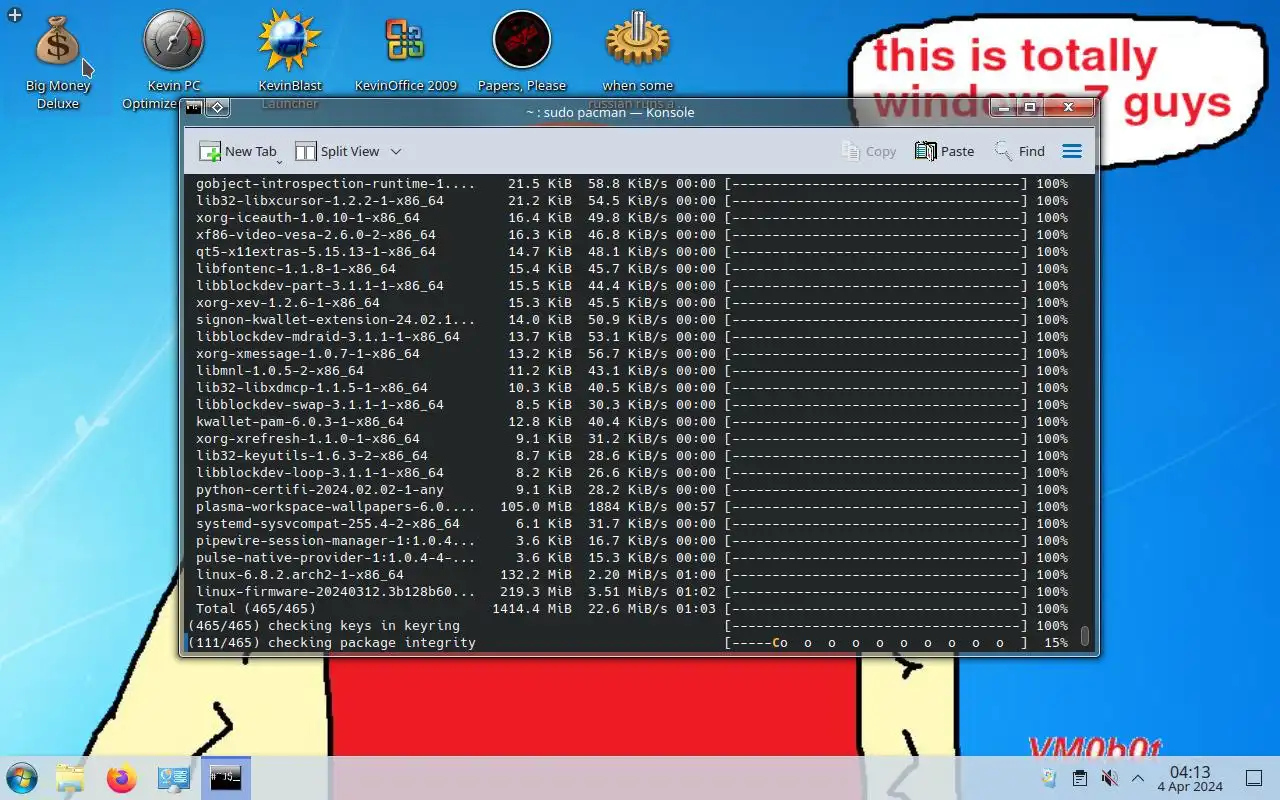Click the plasma-workspace-wallpapers package line
Image resolution: width=1280 pixels, height=800 pixels.
coord(631,507)
